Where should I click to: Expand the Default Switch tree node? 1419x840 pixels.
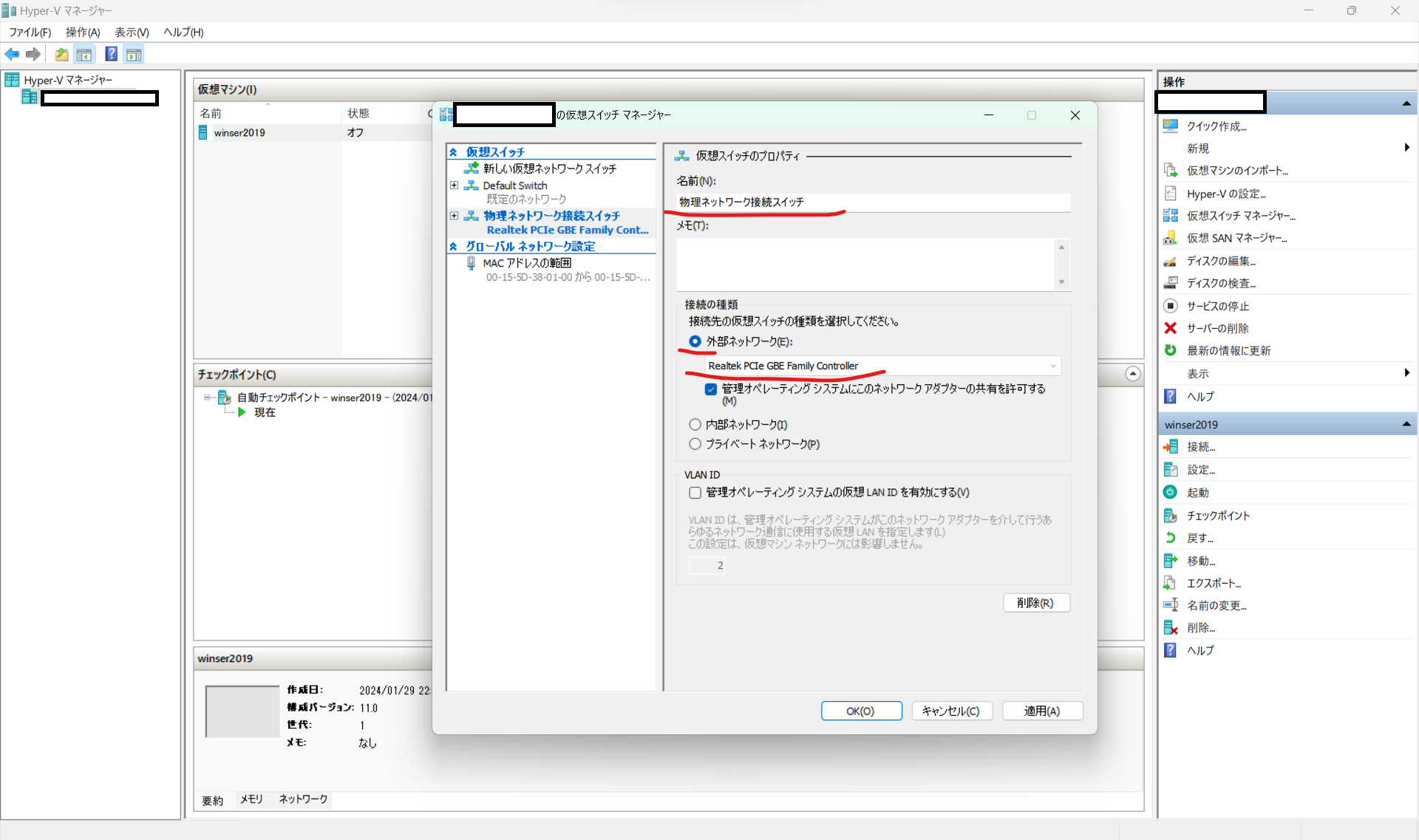[454, 185]
